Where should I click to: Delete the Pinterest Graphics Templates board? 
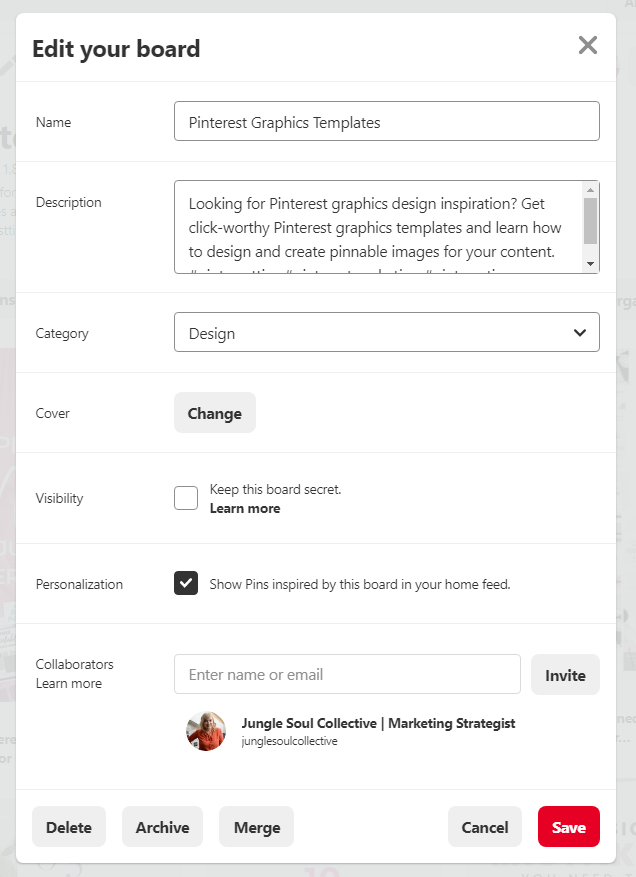(68, 827)
